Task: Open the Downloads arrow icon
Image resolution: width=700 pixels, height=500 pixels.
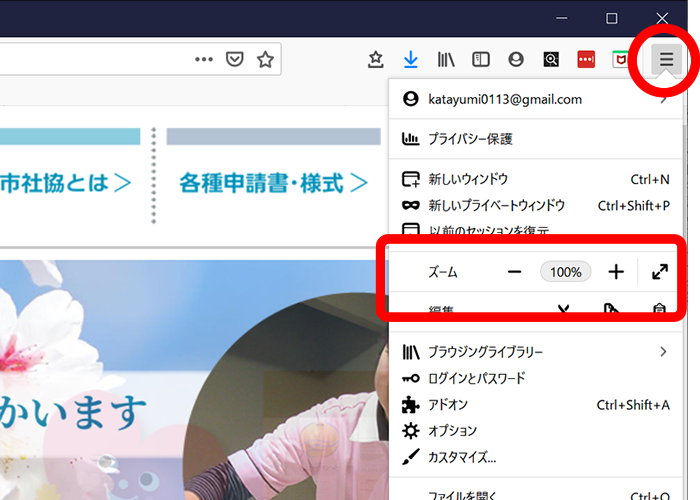Action: pyautogui.click(x=410, y=59)
